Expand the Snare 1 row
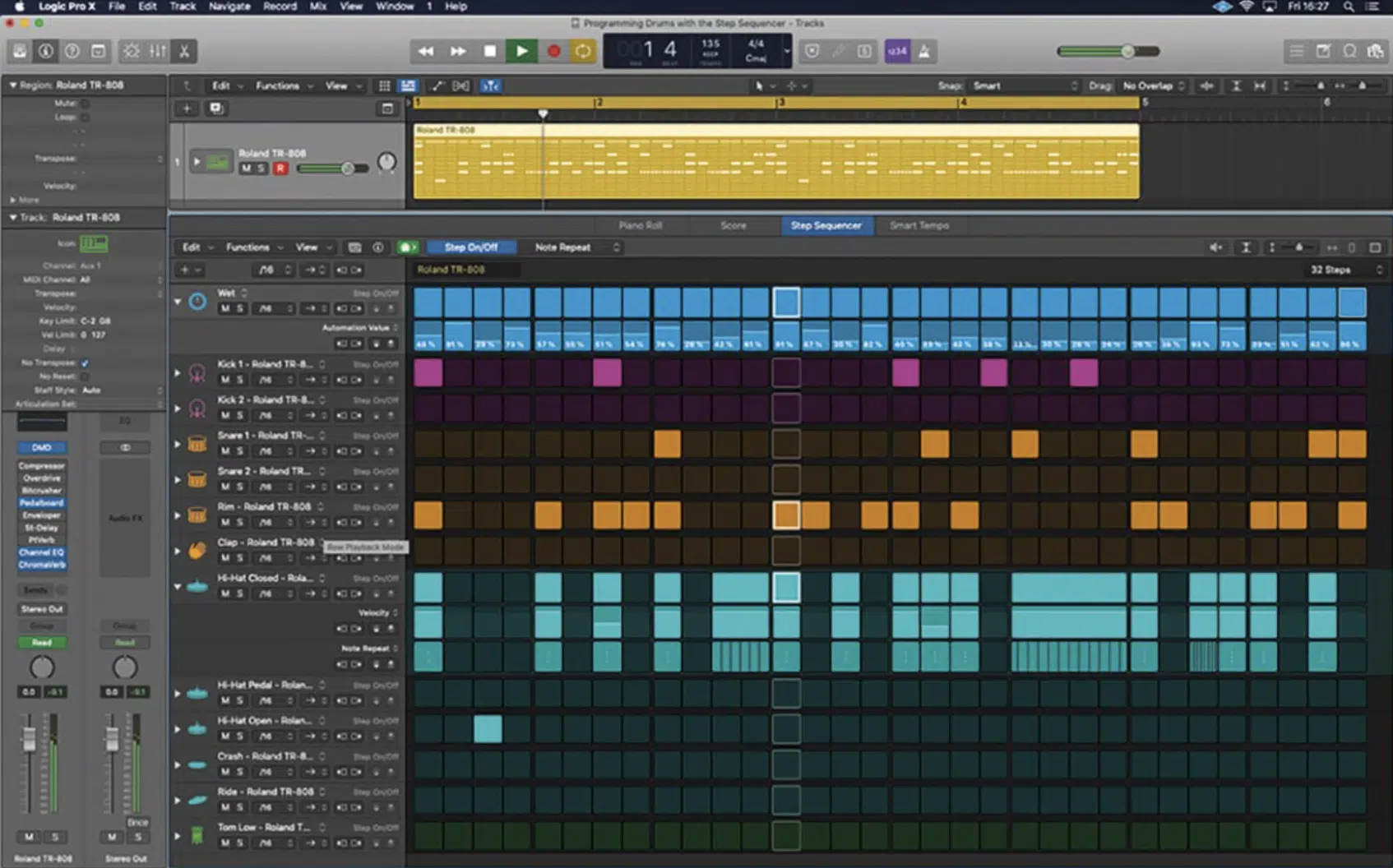Screen dimensions: 1393x868 click(x=178, y=444)
